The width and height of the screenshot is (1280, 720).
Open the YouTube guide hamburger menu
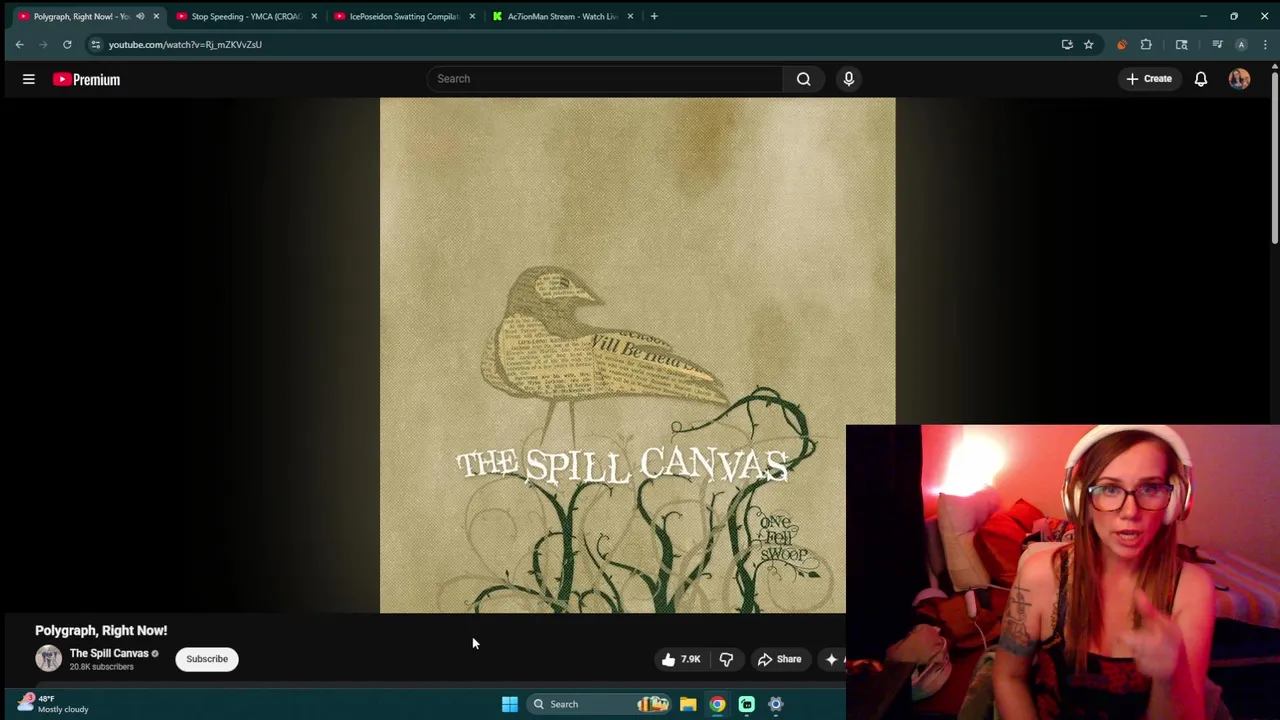click(x=29, y=79)
